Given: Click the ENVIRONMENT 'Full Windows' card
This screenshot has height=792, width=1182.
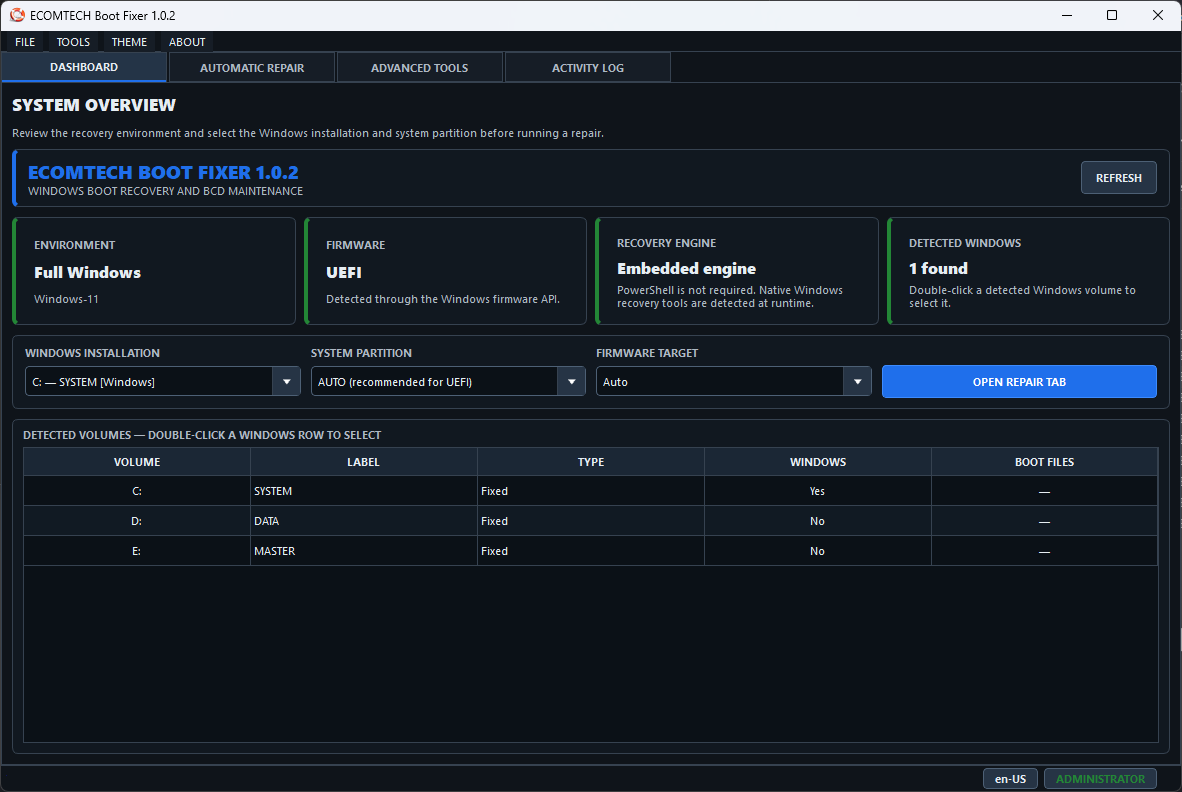Looking at the screenshot, I should coord(155,271).
